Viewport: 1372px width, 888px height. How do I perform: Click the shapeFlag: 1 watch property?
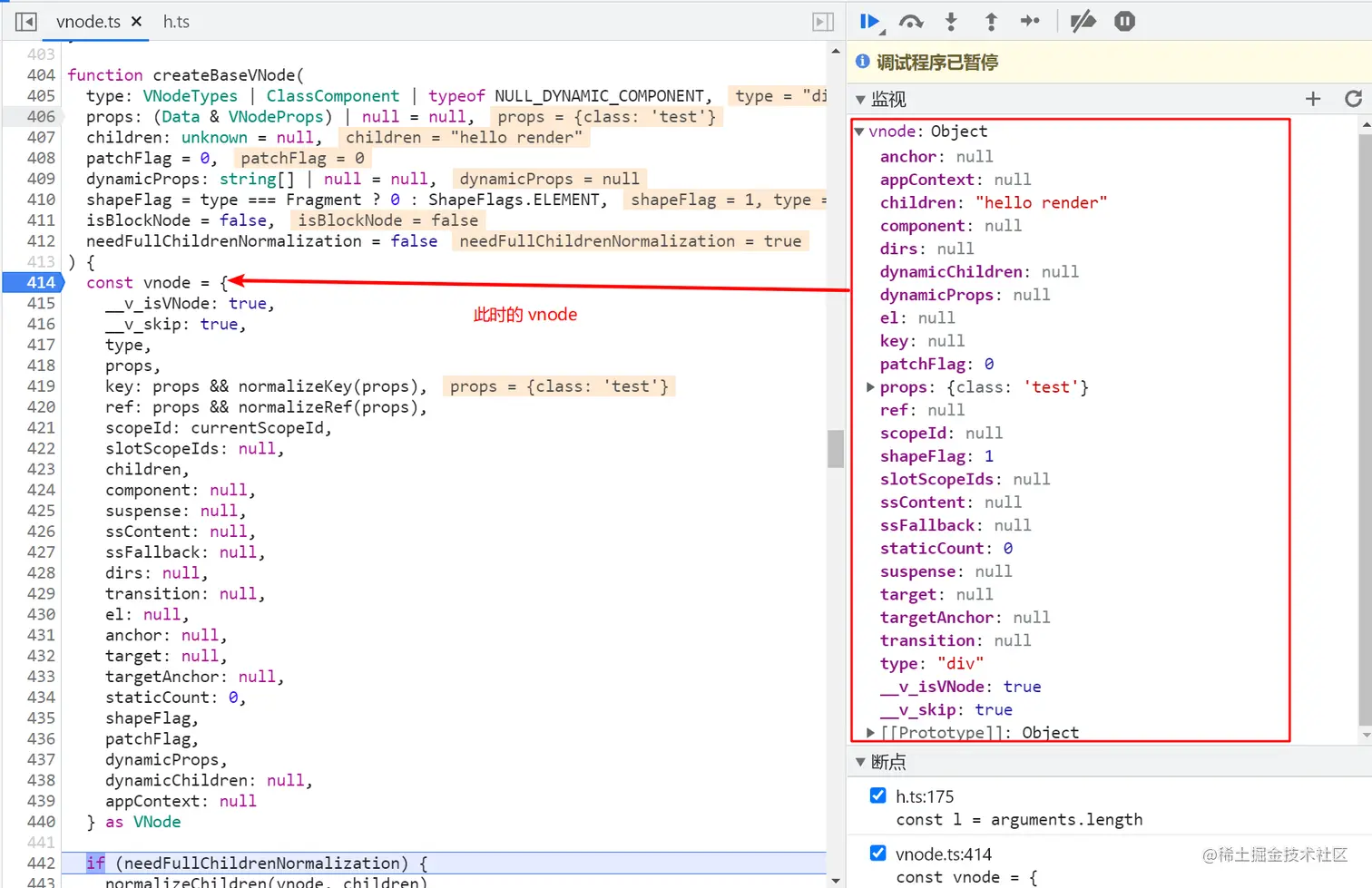[x=936, y=456]
